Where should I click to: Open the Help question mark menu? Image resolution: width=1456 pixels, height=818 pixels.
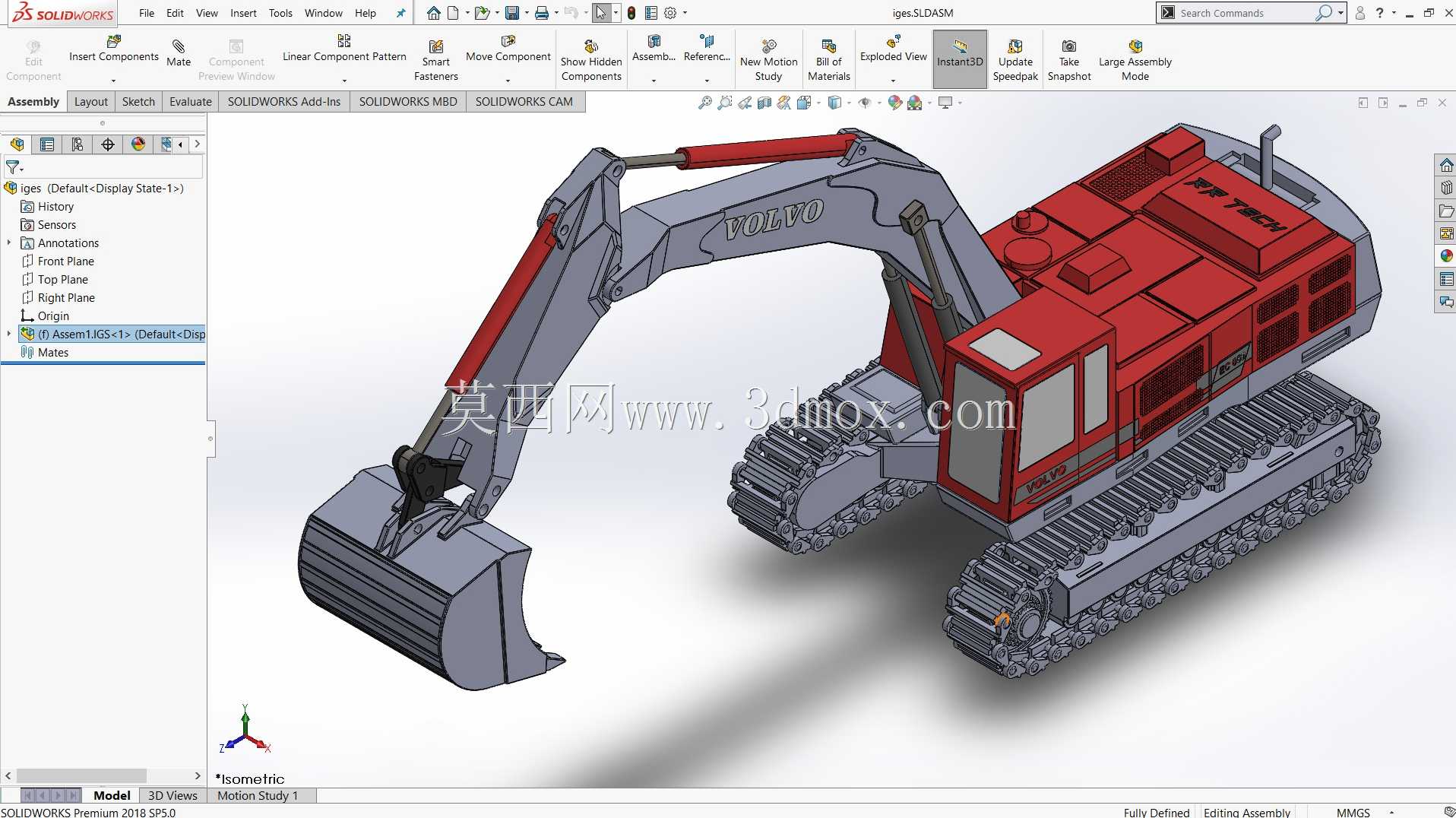(1379, 13)
